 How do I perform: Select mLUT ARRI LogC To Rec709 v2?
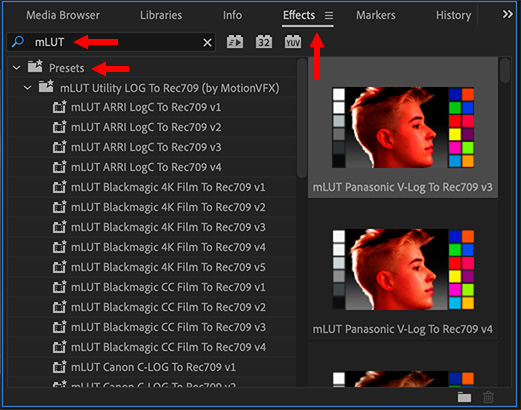pos(146,127)
